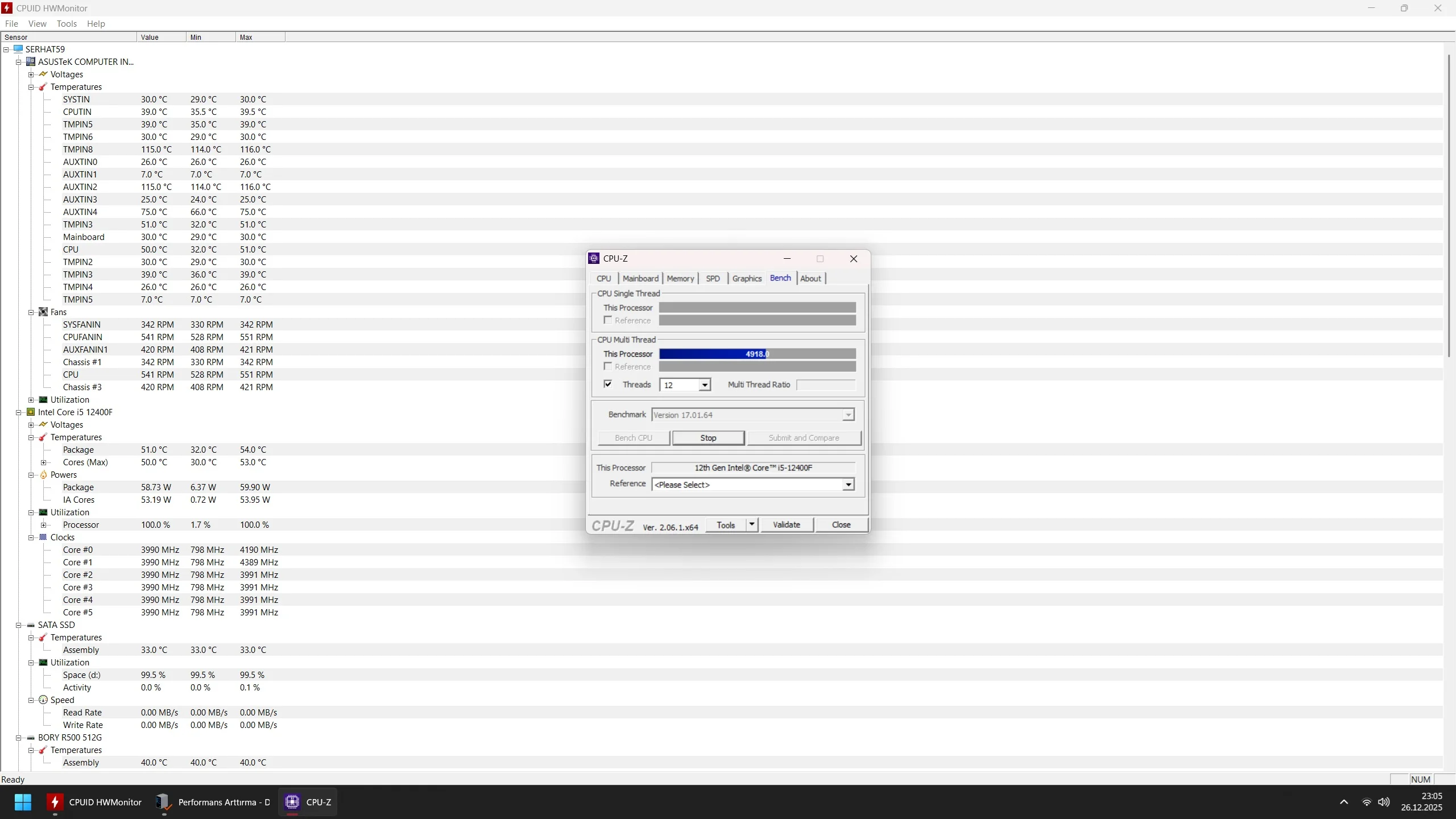Open the SPD tab in CPU-Z
The height and width of the screenshot is (819, 1456).
pyautogui.click(x=713, y=278)
